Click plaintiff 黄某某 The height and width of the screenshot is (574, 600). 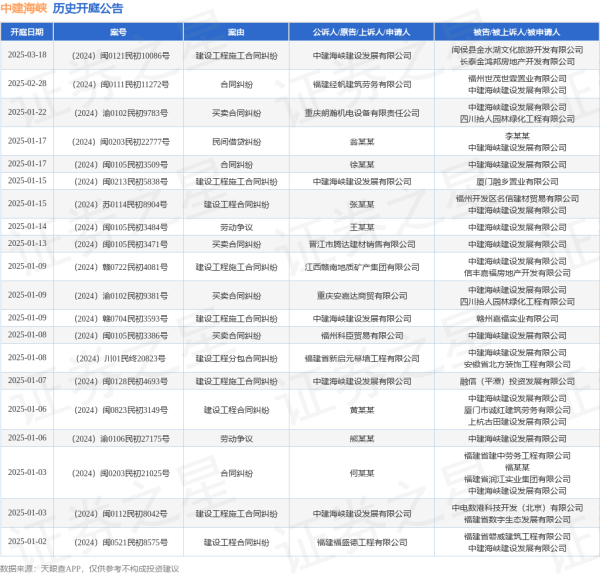coord(362,410)
